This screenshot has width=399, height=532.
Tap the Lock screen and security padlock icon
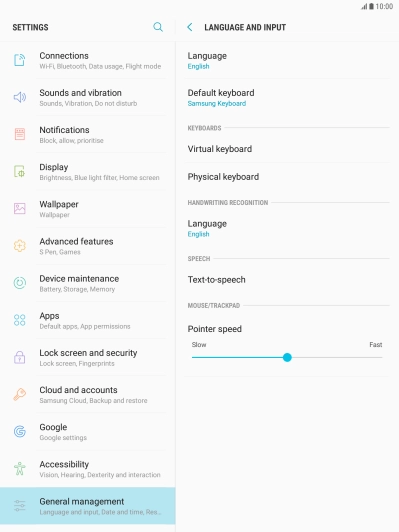[x=20, y=357]
